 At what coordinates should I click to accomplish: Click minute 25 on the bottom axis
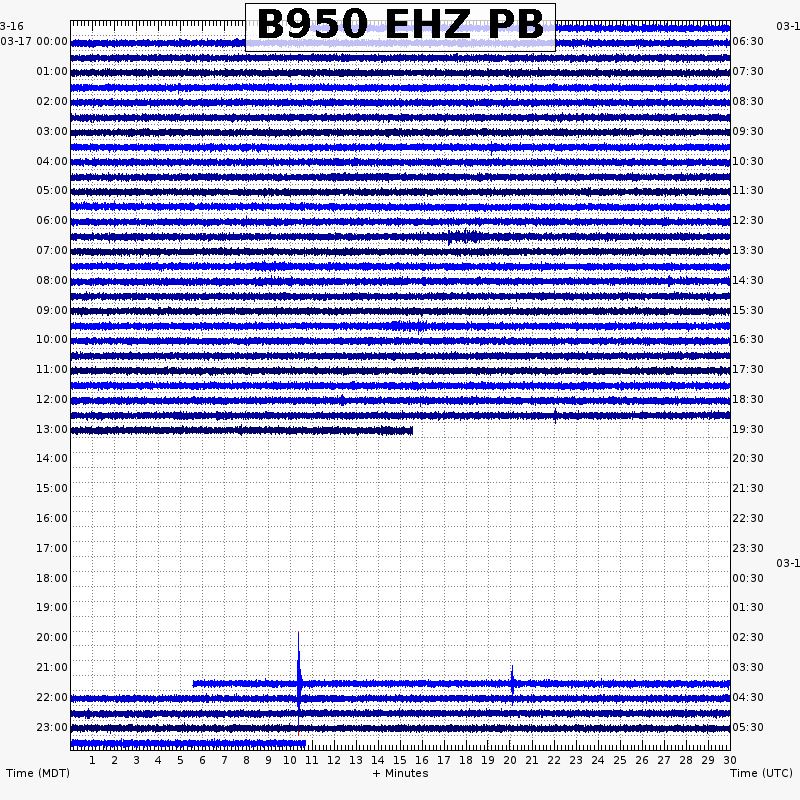point(620,760)
